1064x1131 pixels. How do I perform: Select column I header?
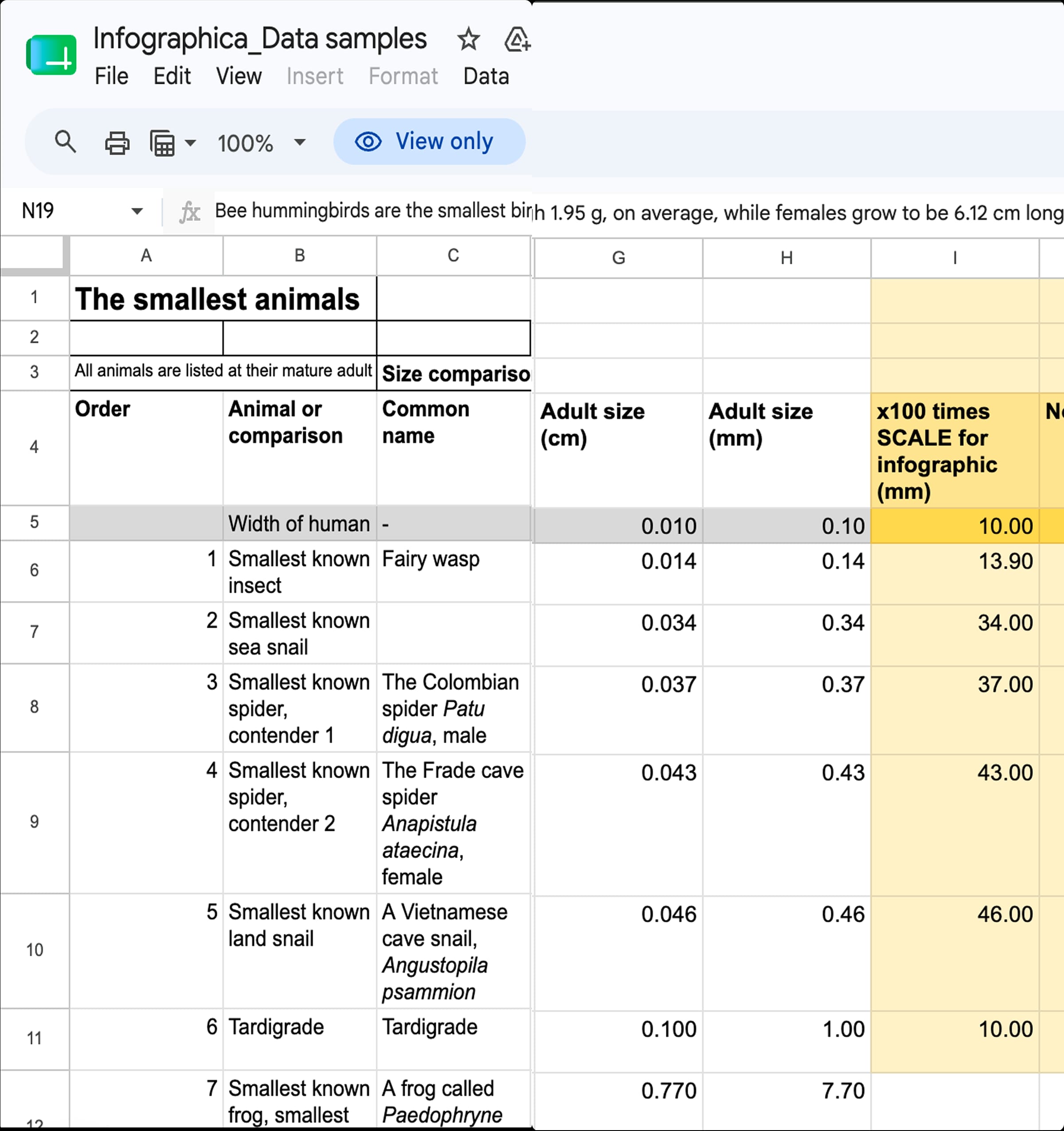(x=955, y=258)
